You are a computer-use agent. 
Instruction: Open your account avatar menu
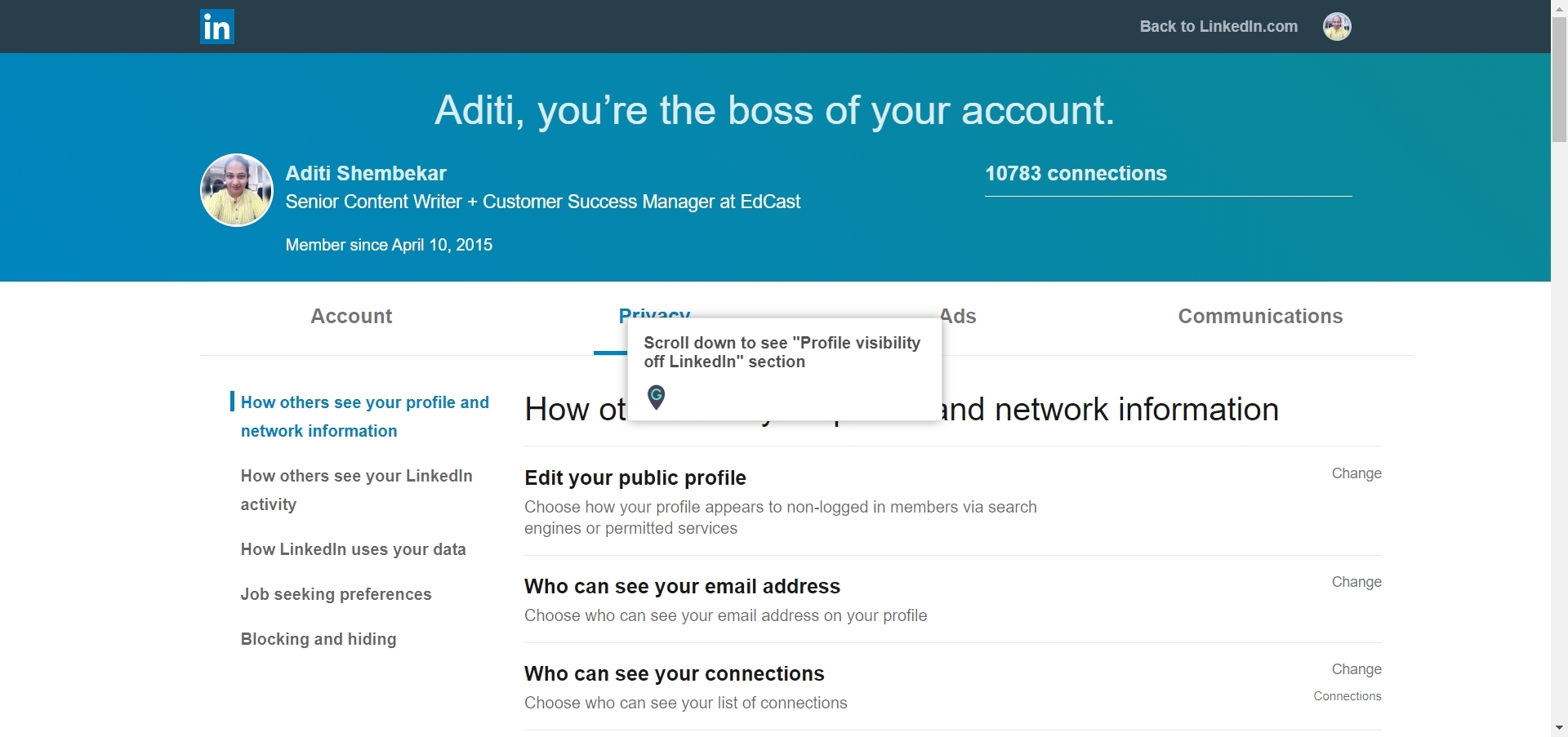click(x=1337, y=26)
